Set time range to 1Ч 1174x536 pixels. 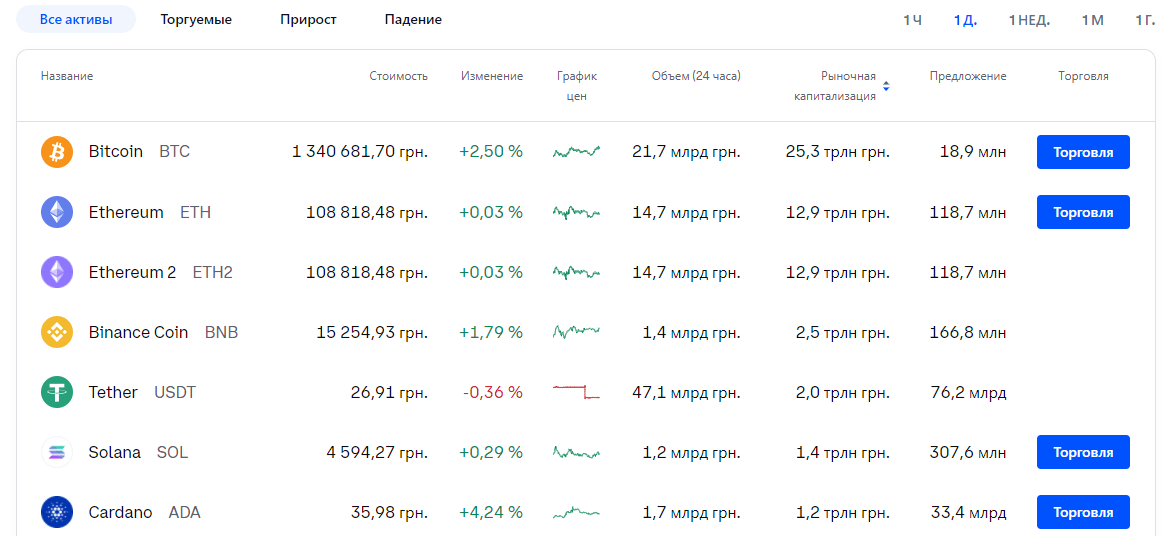click(x=912, y=20)
